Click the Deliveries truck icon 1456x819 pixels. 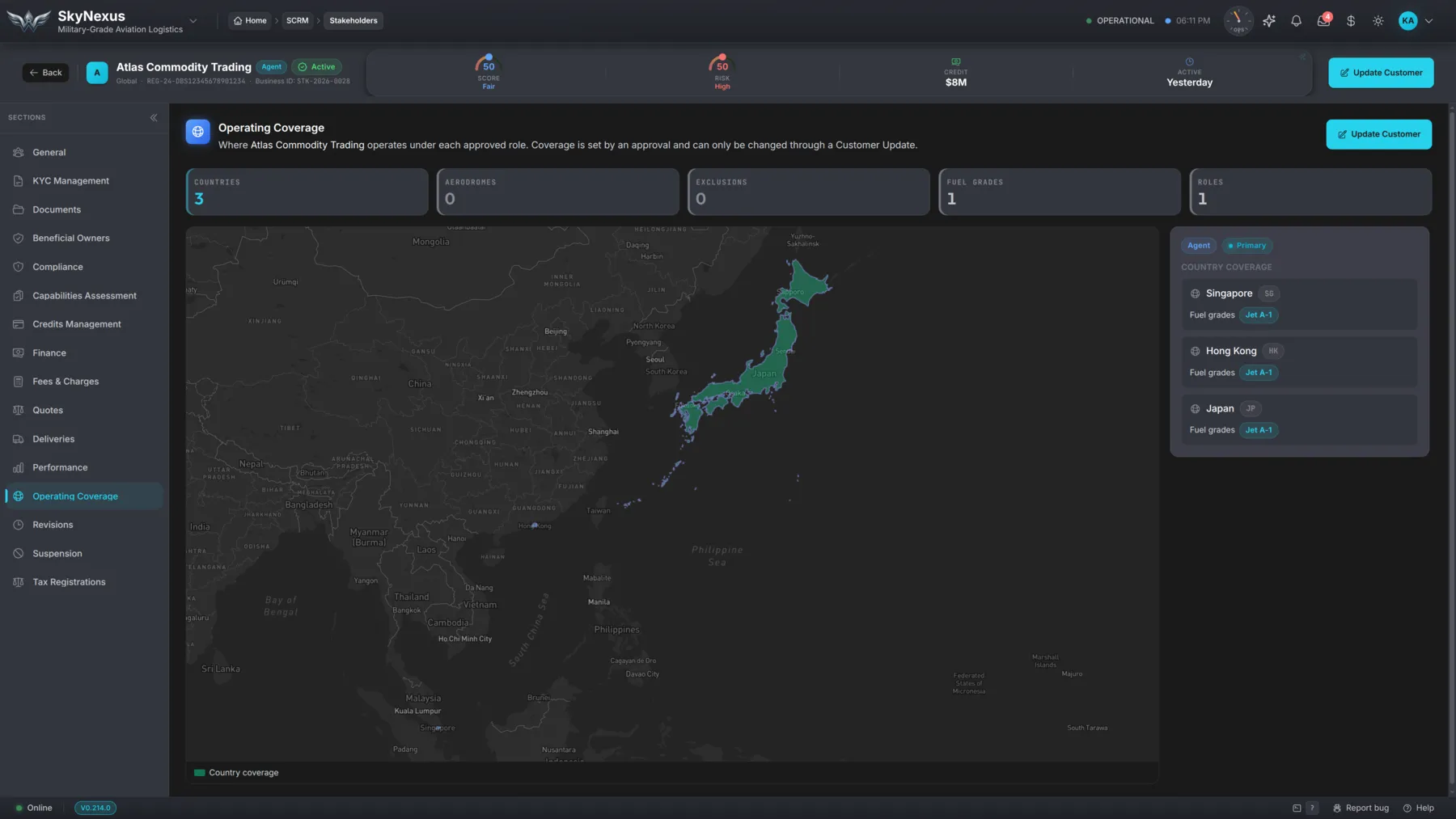pos(19,439)
